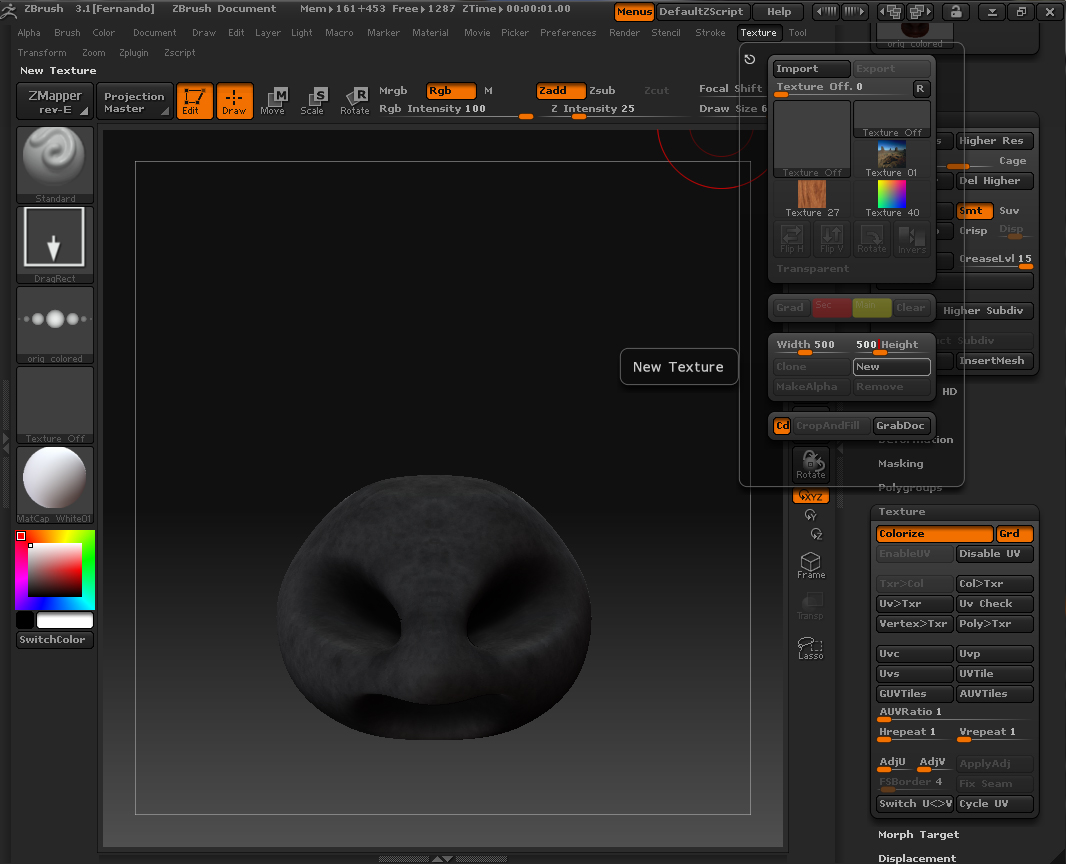Click the Frame icon
Viewport: 1066px width, 864px height.
point(811,566)
